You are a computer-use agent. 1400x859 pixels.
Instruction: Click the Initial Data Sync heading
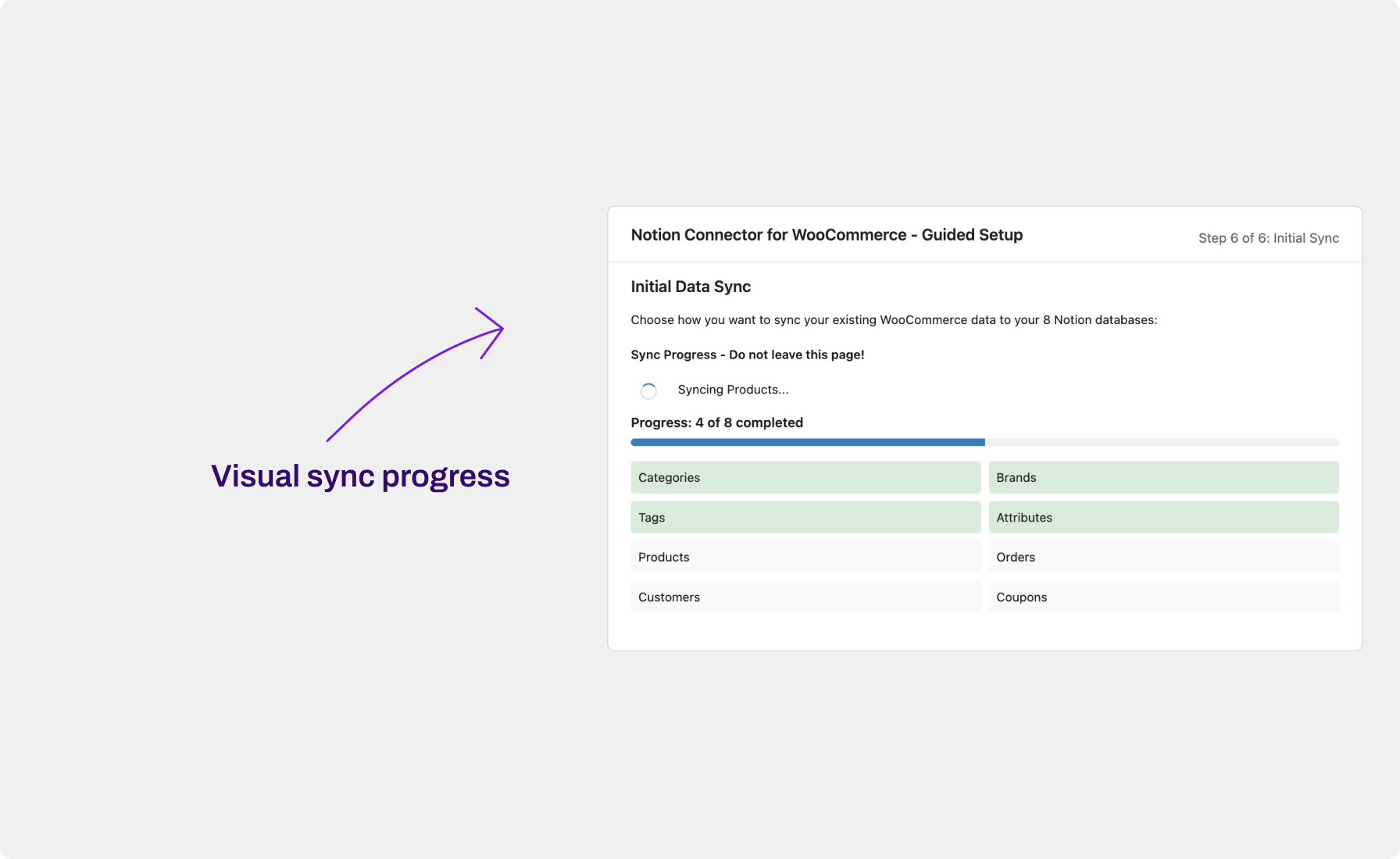pyautogui.click(x=691, y=287)
